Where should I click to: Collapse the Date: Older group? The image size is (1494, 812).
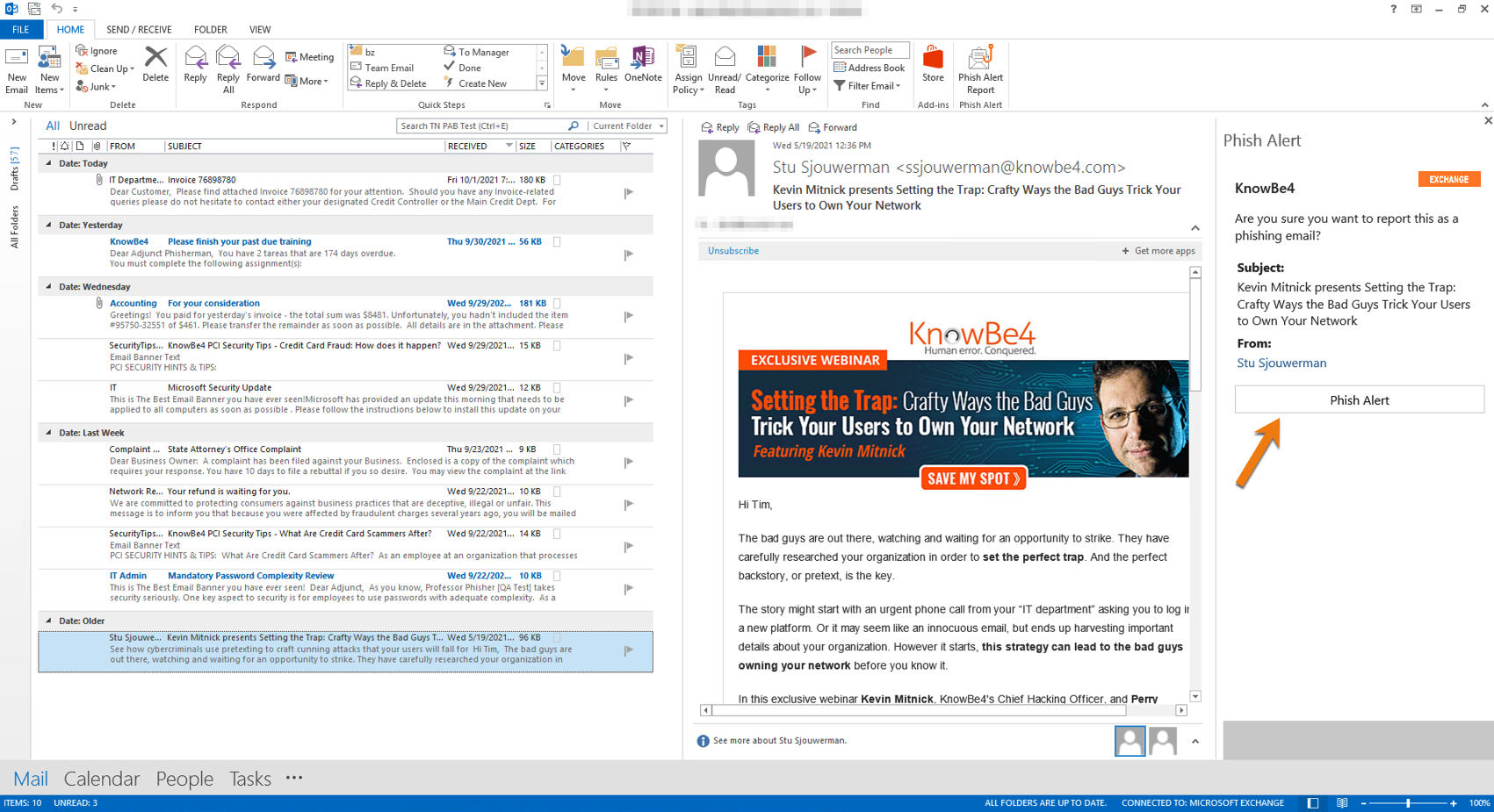(48, 621)
